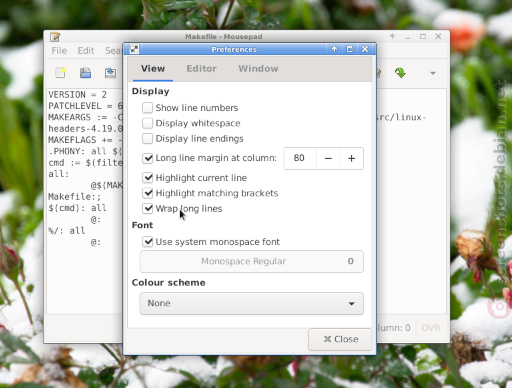The width and height of the screenshot is (512, 388).
Task: Maximize the Preferences dialog
Action: pyautogui.click(x=349, y=49)
